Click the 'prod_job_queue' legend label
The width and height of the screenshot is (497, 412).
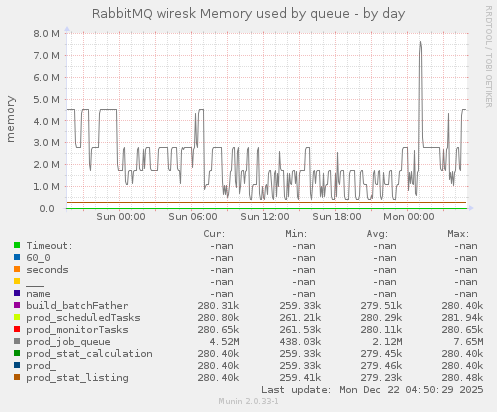pyautogui.click(x=68, y=342)
